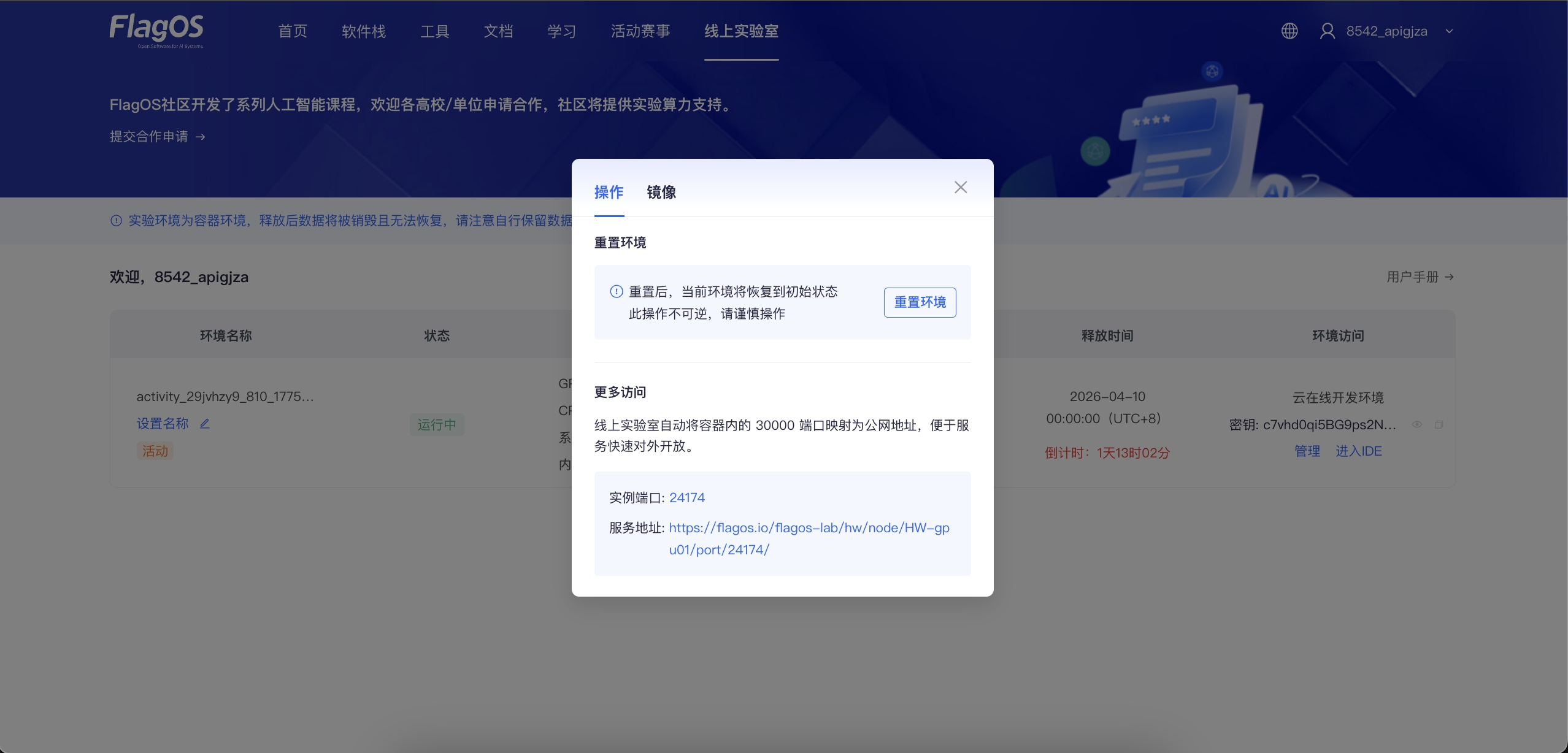Expand the account dropdown arrow
The width and height of the screenshot is (1568, 753).
(1449, 31)
